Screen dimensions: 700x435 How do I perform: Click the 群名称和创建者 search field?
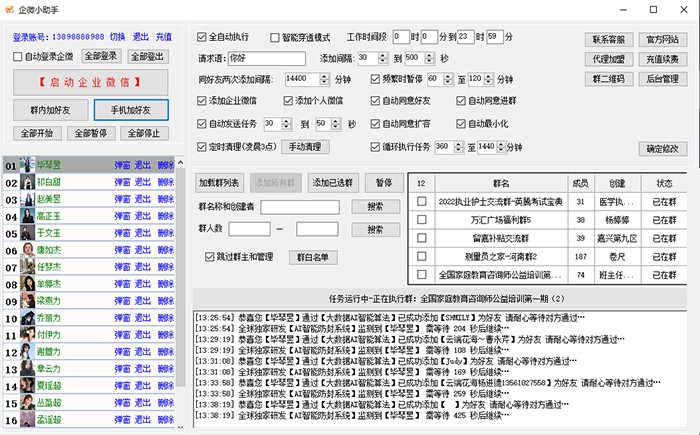(x=300, y=207)
